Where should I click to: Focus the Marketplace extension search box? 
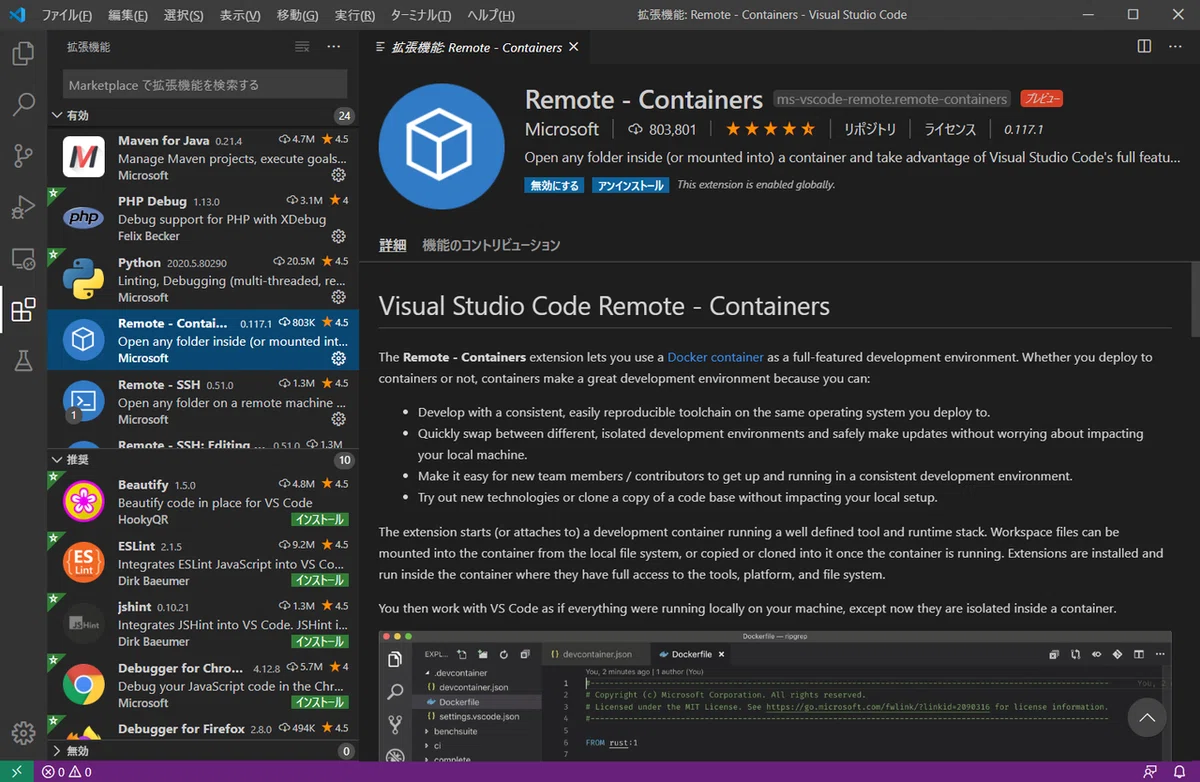pyautogui.click(x=205, y=85)
